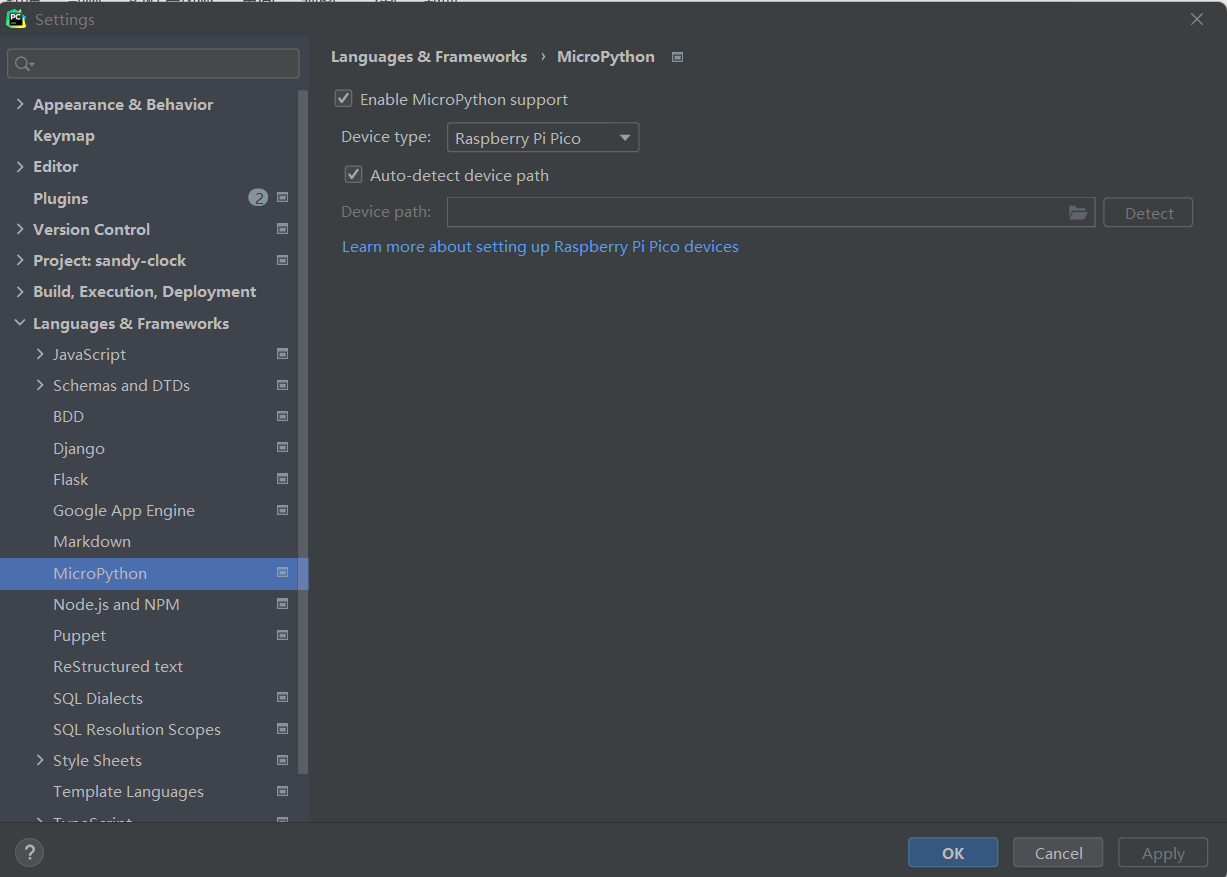
Task: Click the PyCharm logo in title bar
Action: coord(16,19)
